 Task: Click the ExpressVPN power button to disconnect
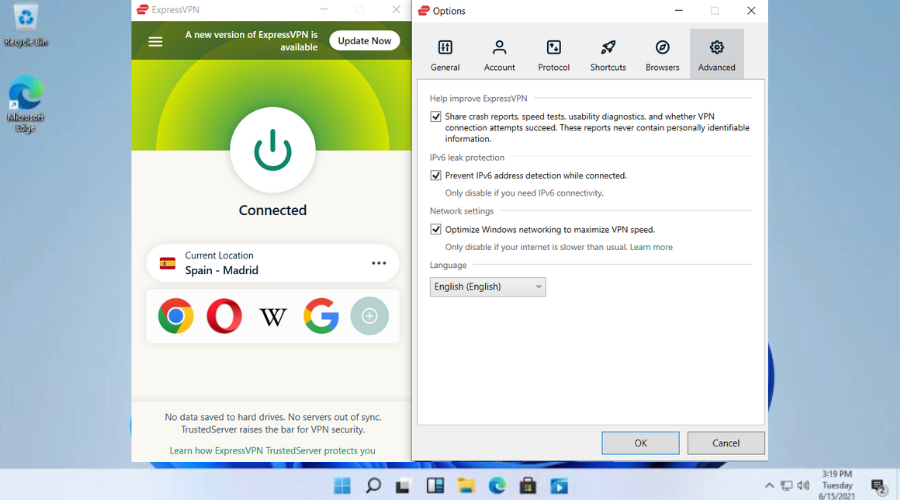272,149
